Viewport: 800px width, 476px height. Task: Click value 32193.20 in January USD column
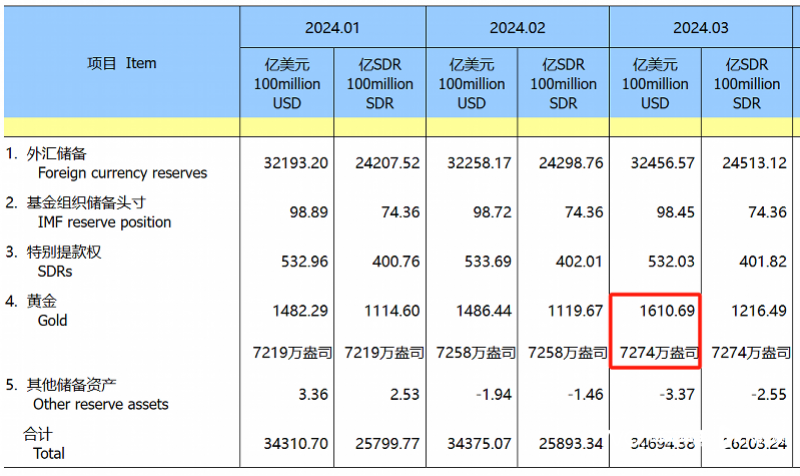pos(295,163)
